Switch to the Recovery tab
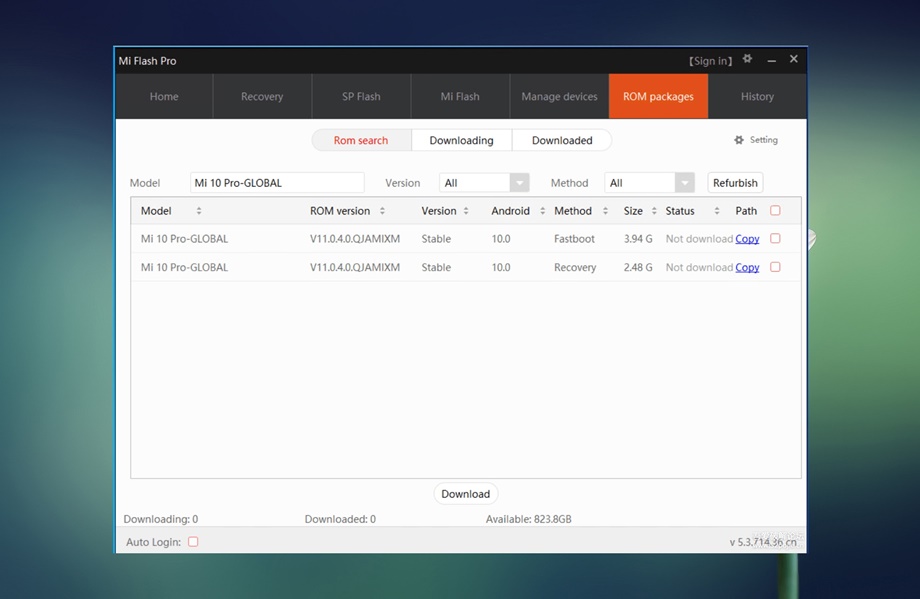 click(262, 96)
